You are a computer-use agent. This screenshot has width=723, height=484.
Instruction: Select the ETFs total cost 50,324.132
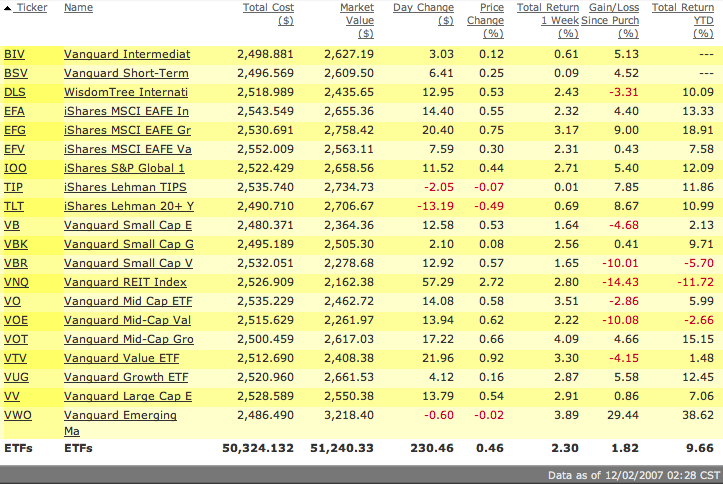258,448
